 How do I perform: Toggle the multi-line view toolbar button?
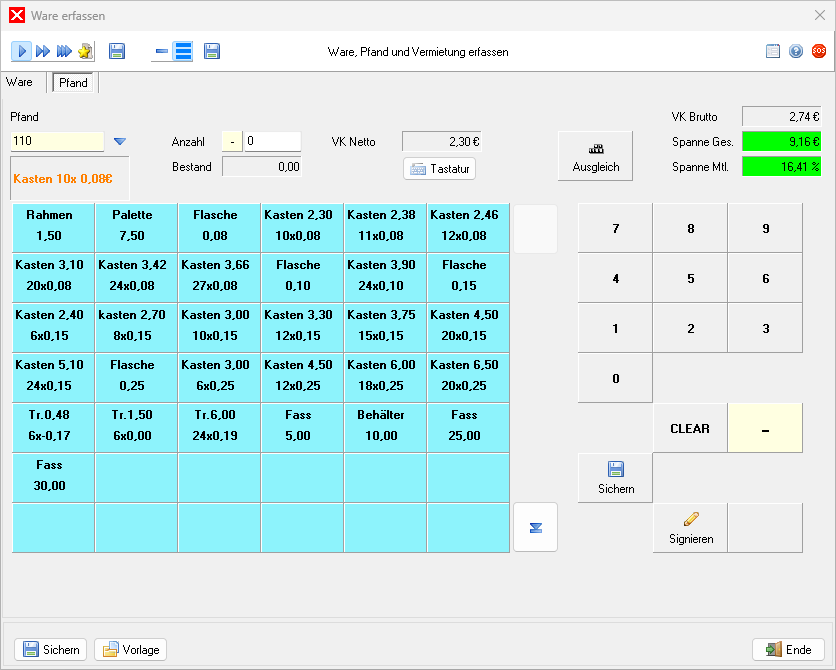(x=183, y=51)
